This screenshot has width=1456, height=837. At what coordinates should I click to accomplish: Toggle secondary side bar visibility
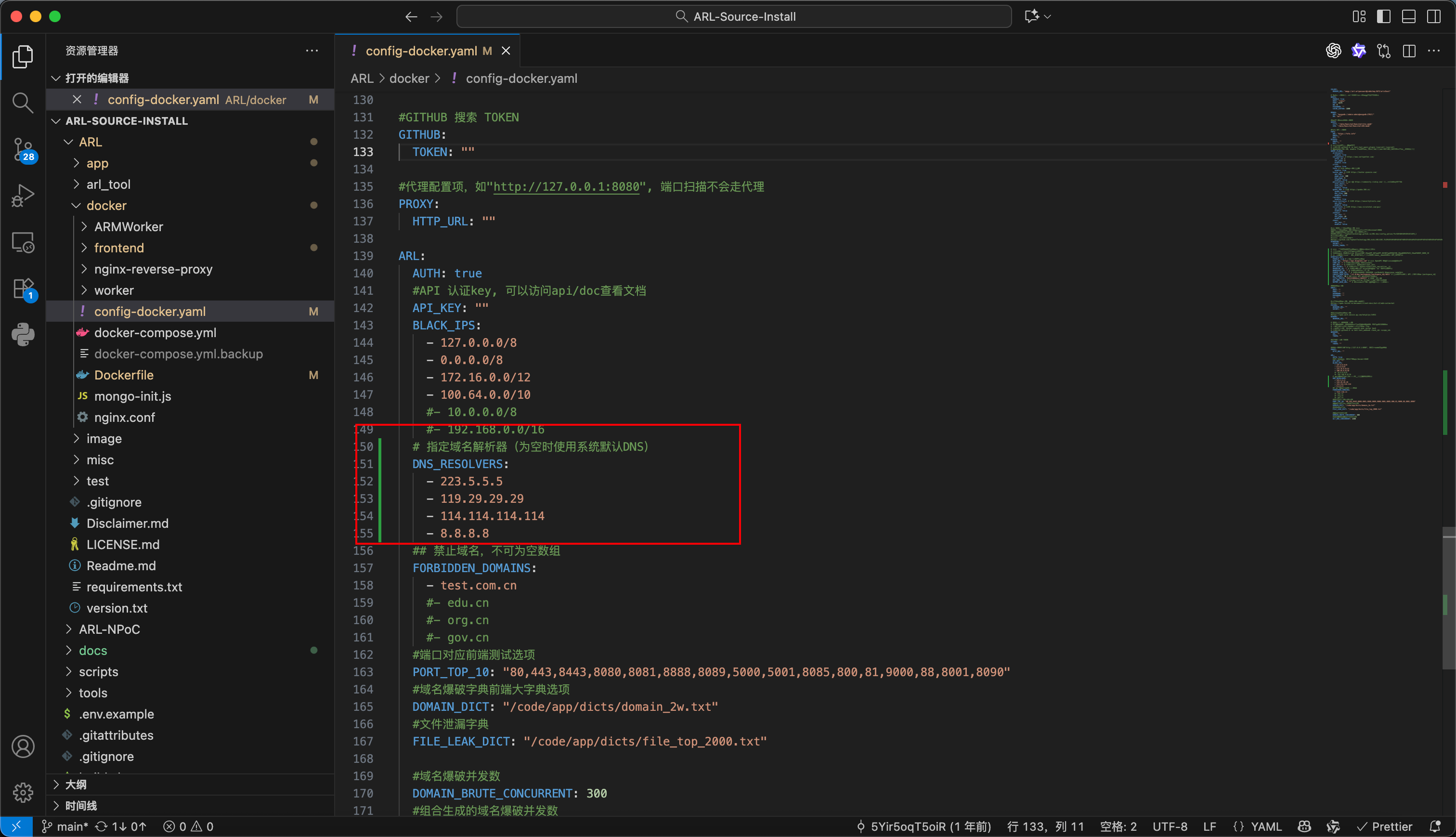[x=1433, y=17]
